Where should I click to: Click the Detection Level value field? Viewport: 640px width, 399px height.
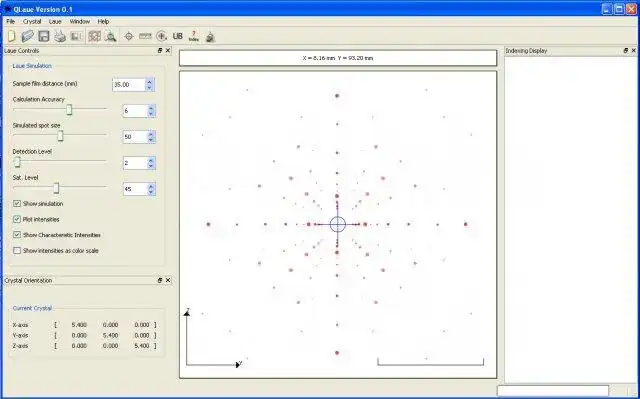(x=135, y=163)
